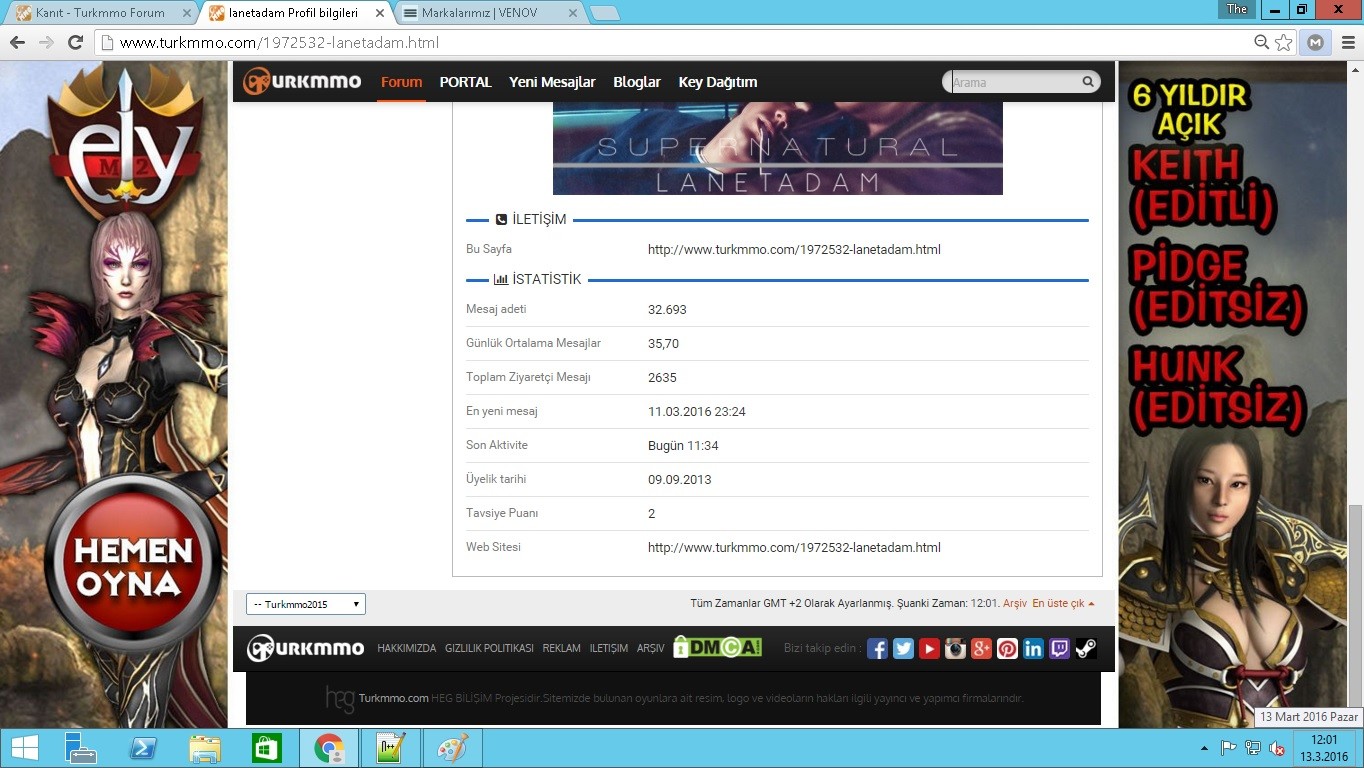1364x768 pixels.
Task: Open Turkmmo's Facebook page icon
Action: pyautogui.click(x=877, y=648)
